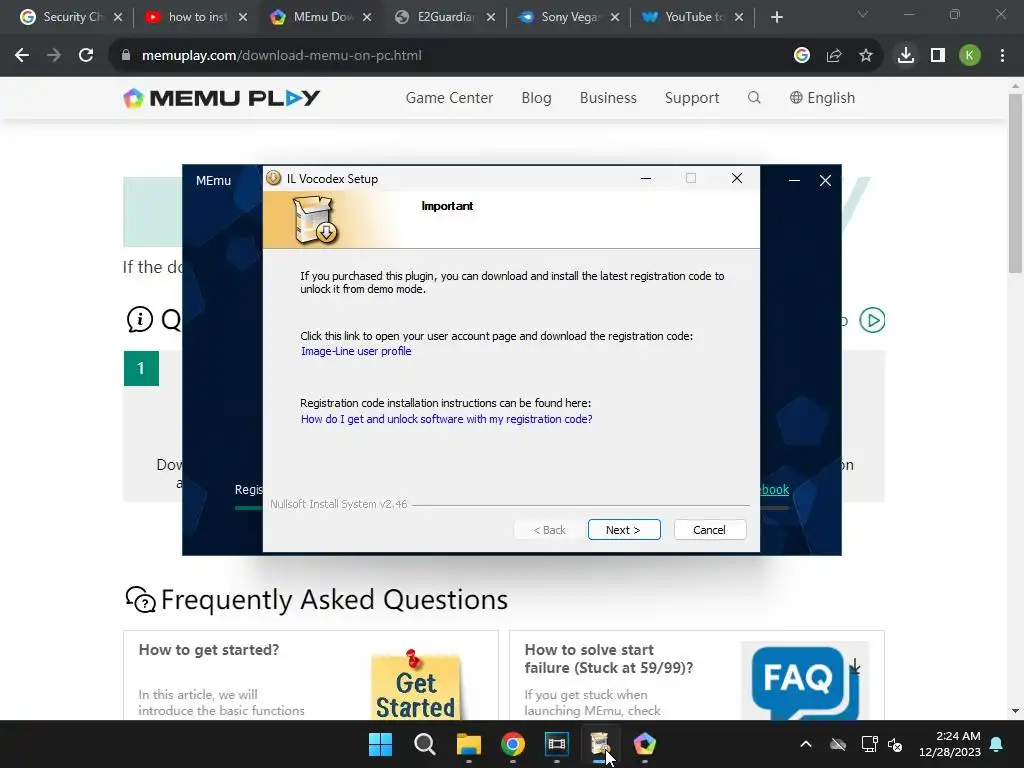Close the IL Vocodex Setup dialog
This screenshot has height=768, width=1024.
point(737,178)
